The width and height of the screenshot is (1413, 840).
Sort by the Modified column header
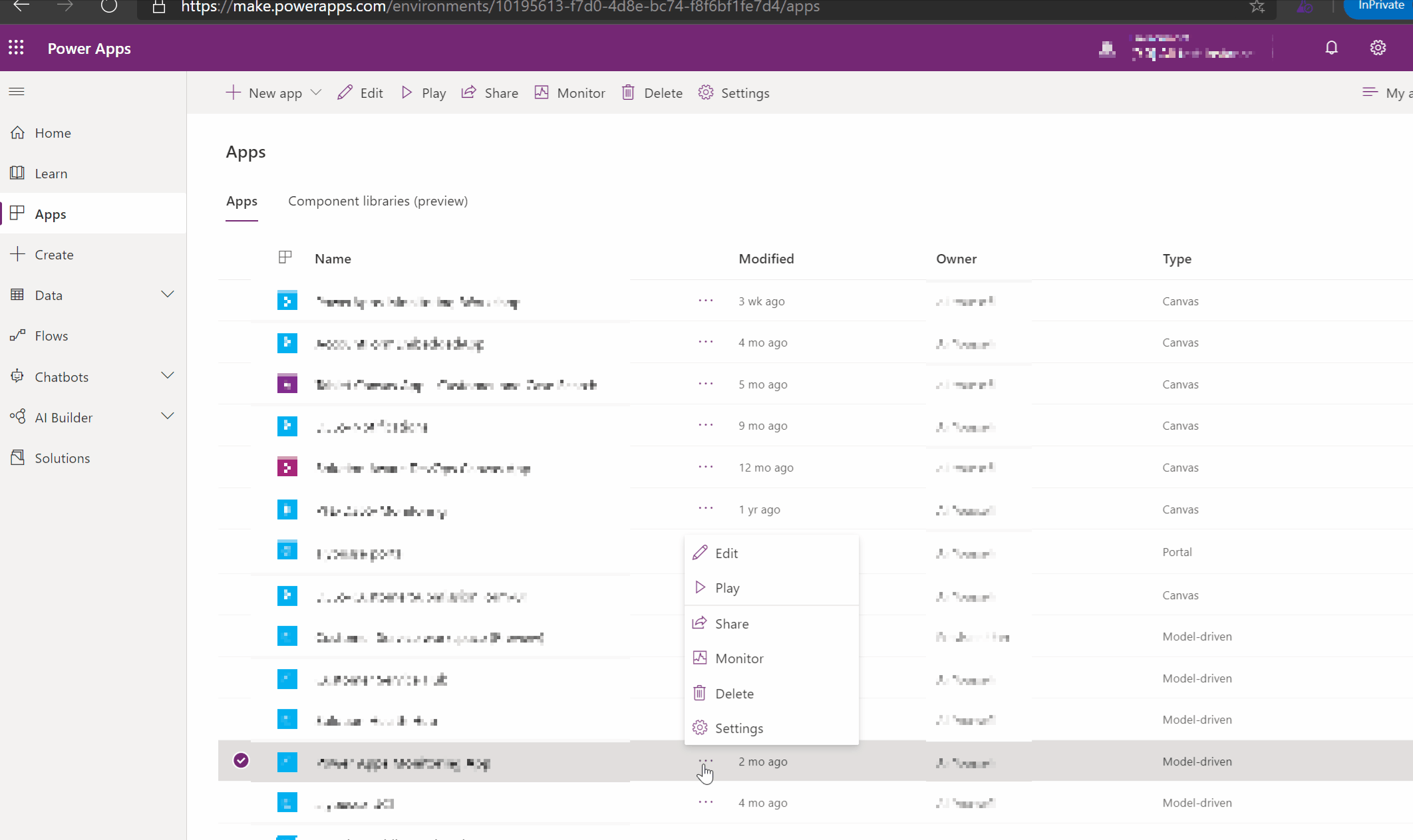coord(766,259)
